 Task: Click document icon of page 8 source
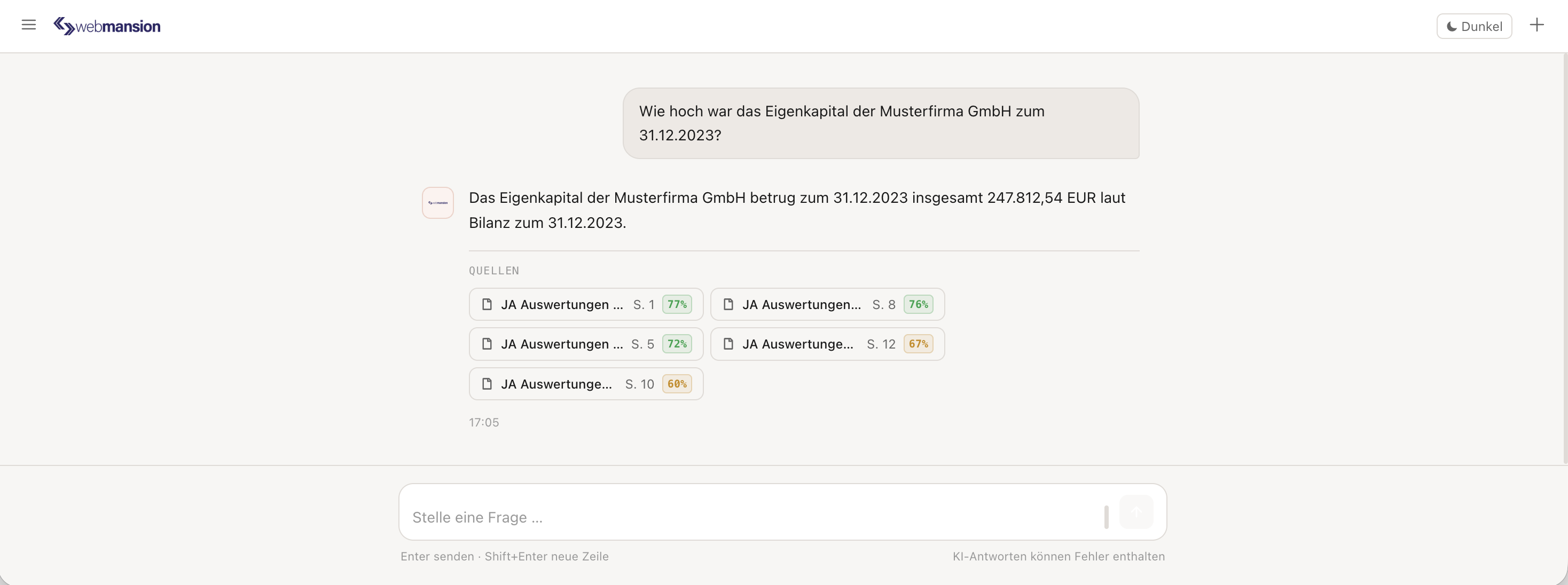pyautogui.click(x=728, y=304)
